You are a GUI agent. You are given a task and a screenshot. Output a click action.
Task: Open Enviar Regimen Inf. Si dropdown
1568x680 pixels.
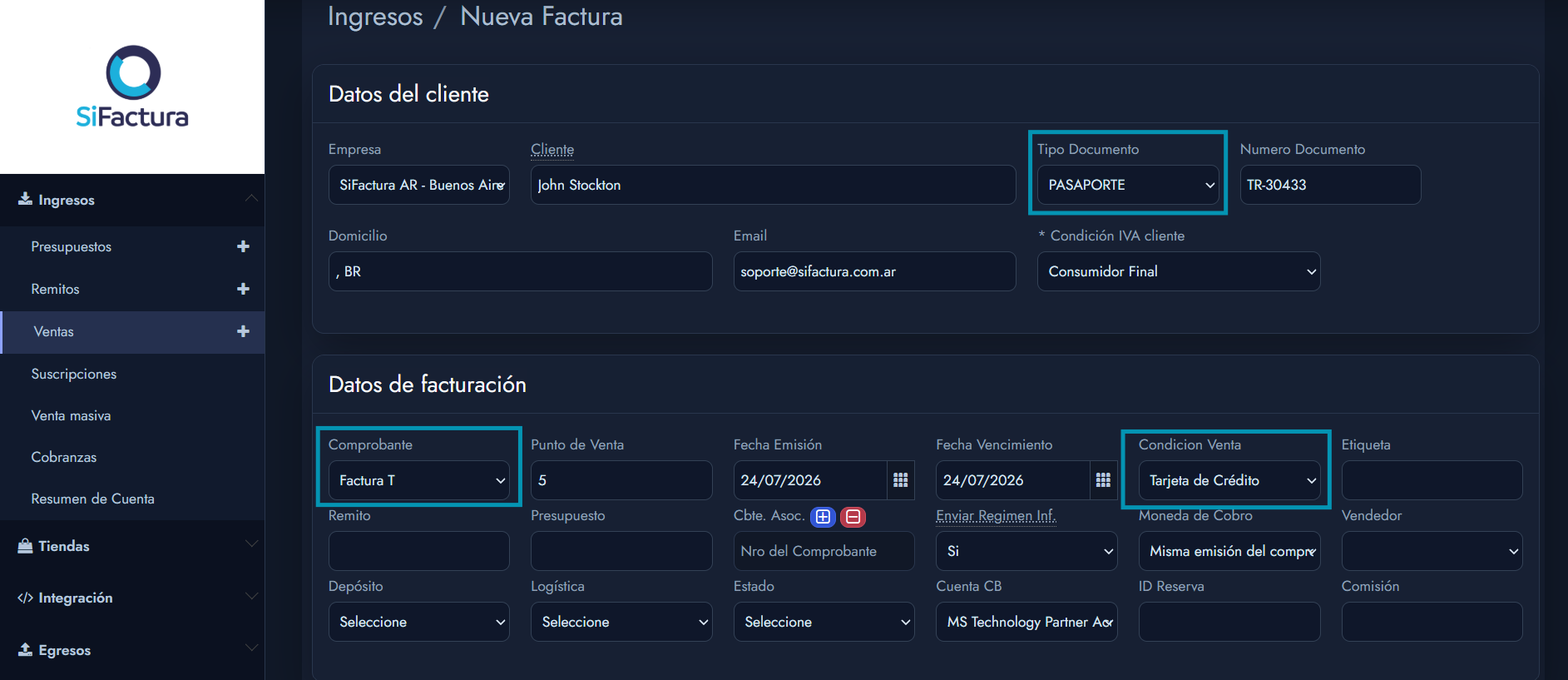tap(1026, 551)
